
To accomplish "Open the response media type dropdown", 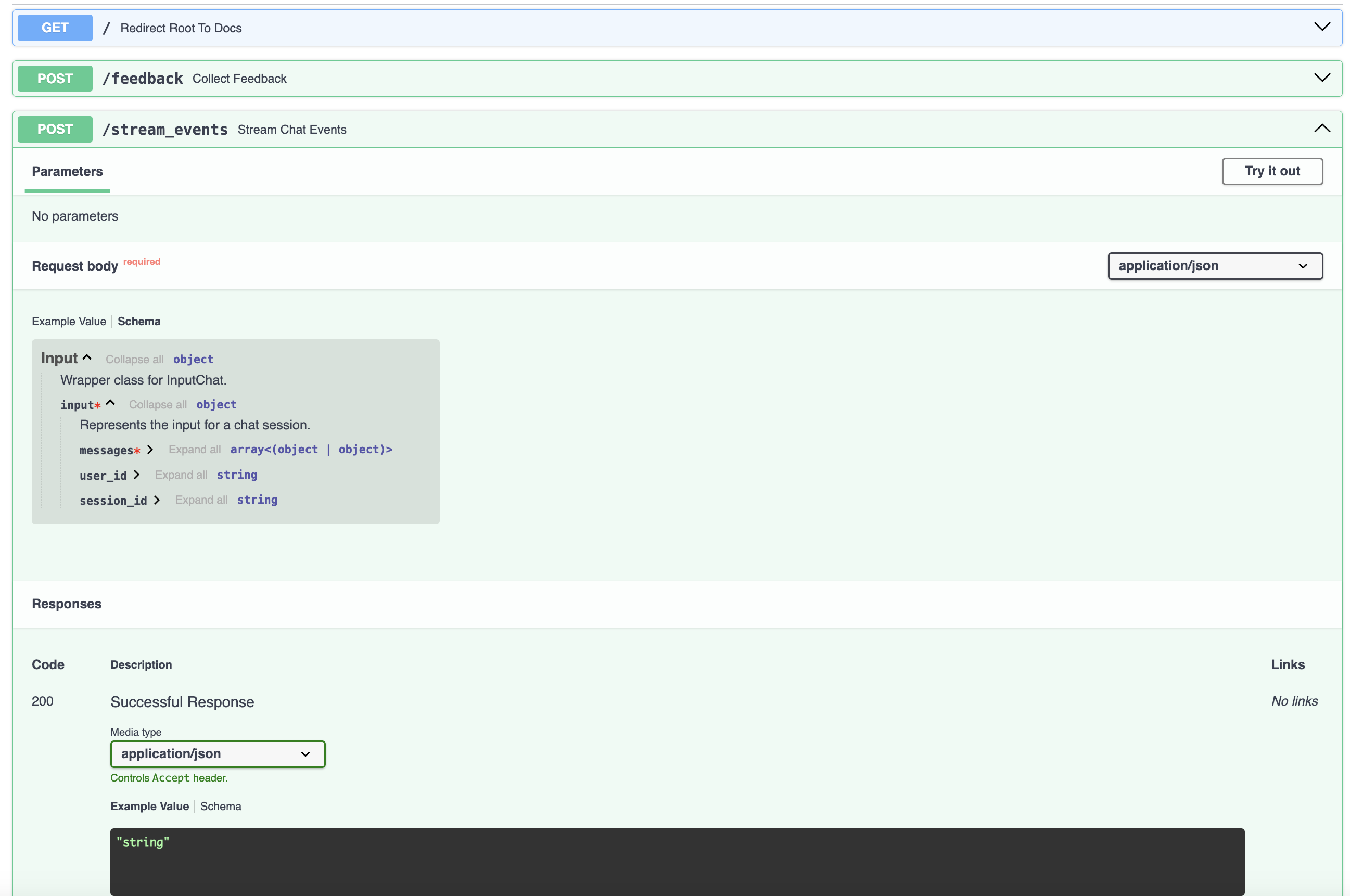I will point(216,754).
